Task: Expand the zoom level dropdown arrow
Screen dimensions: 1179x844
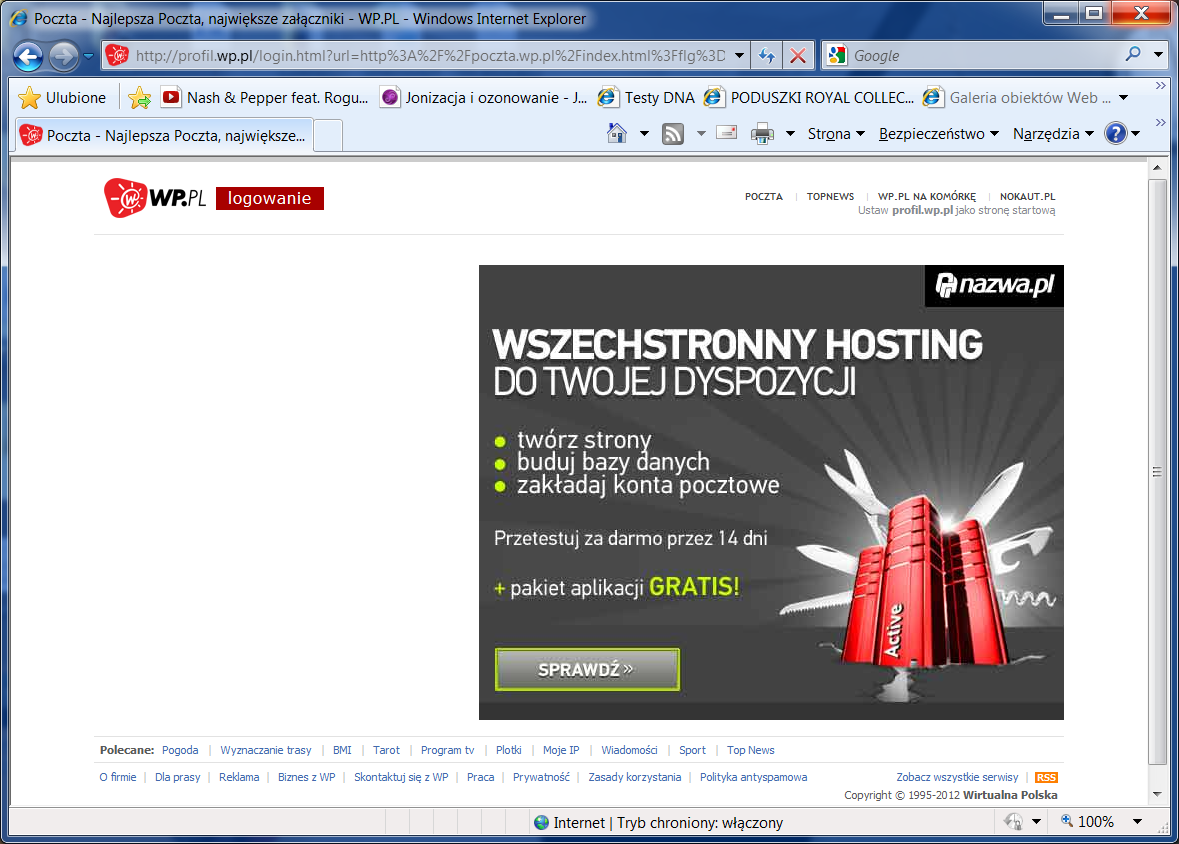Action: 1137,821
